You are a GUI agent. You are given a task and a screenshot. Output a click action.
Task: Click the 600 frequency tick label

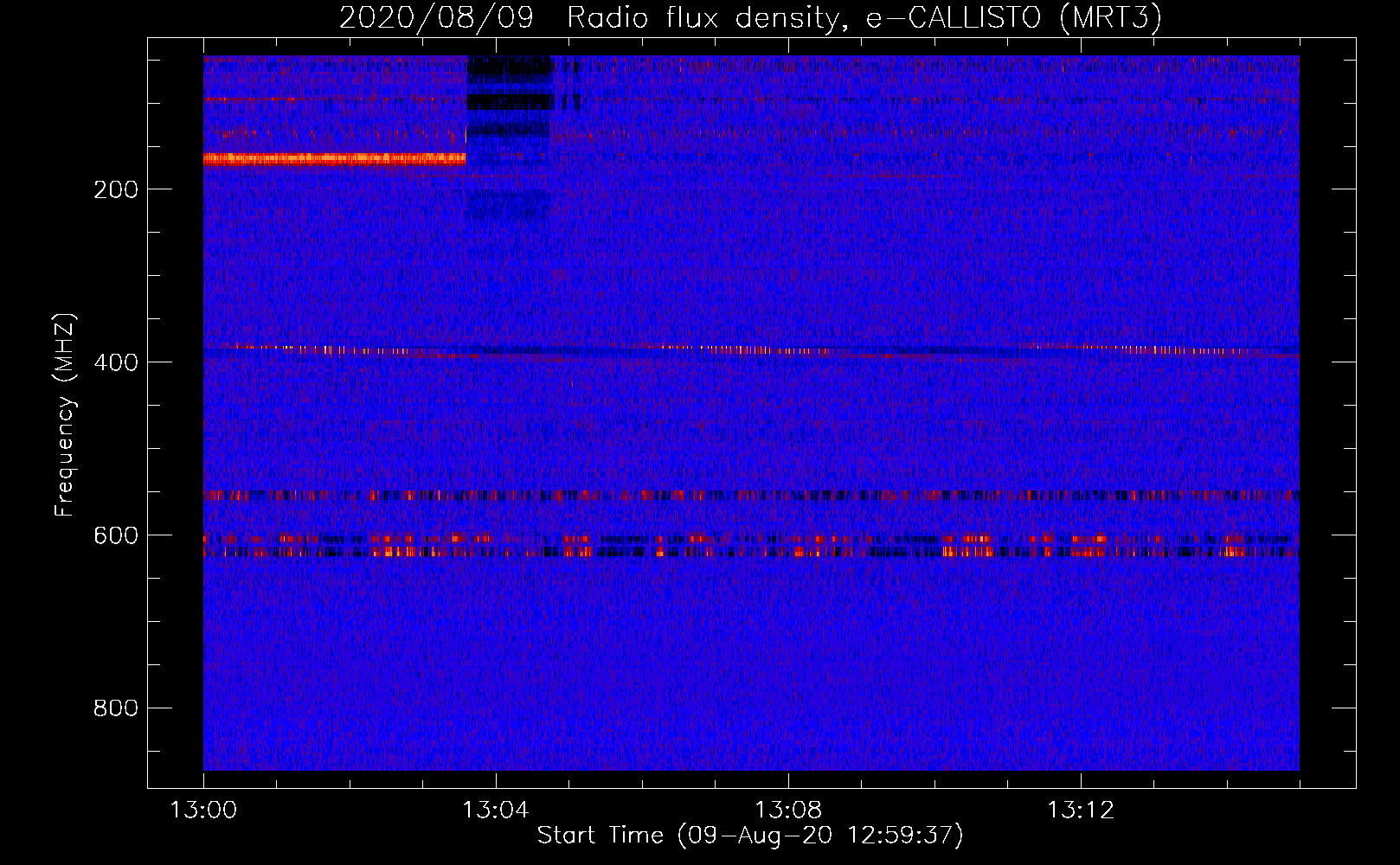coord(116,535)
